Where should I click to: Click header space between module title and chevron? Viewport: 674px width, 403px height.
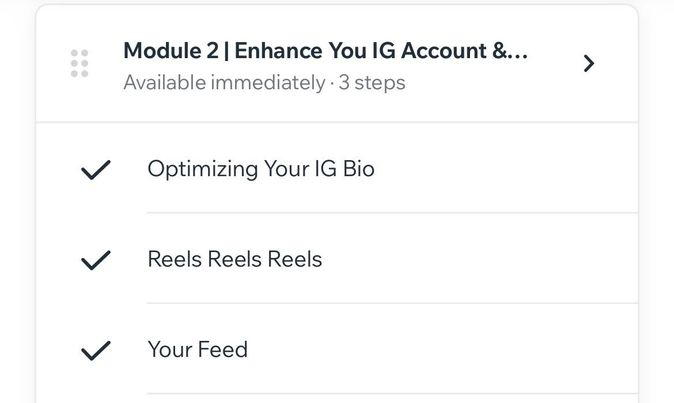(555, 64)
